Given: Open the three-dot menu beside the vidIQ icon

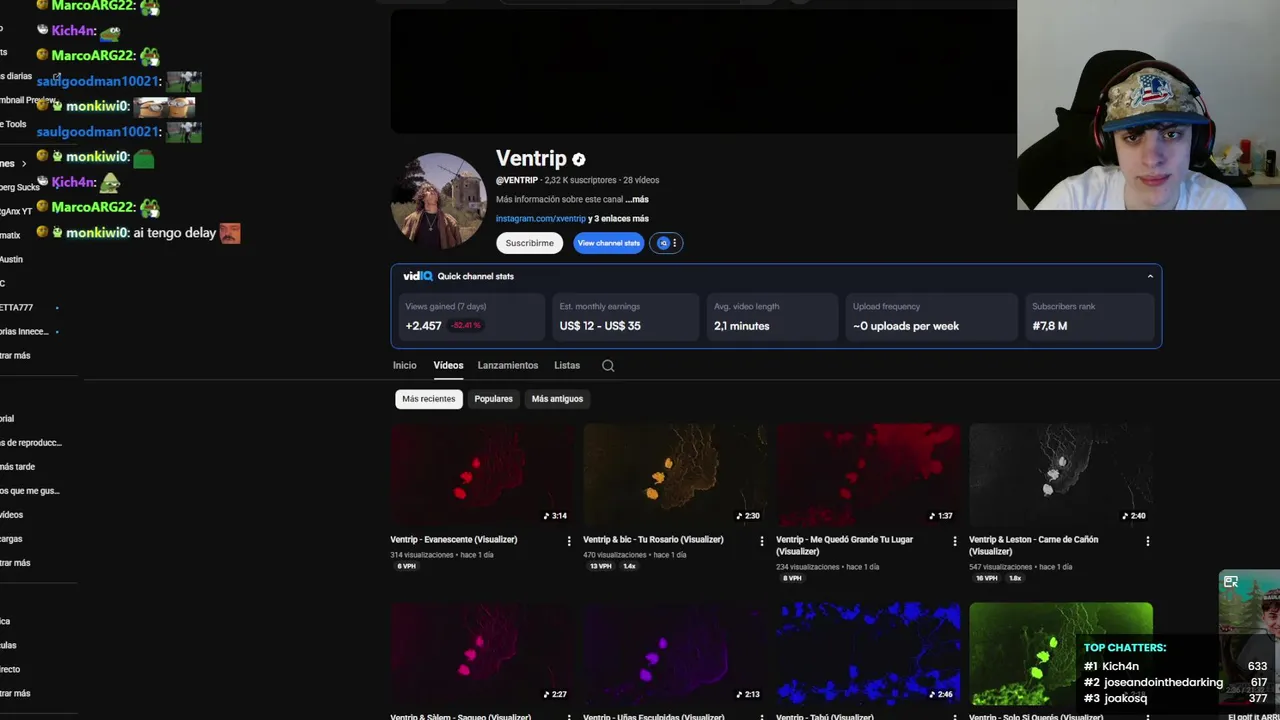Looking at the screenshot, I should coord(675,243).
